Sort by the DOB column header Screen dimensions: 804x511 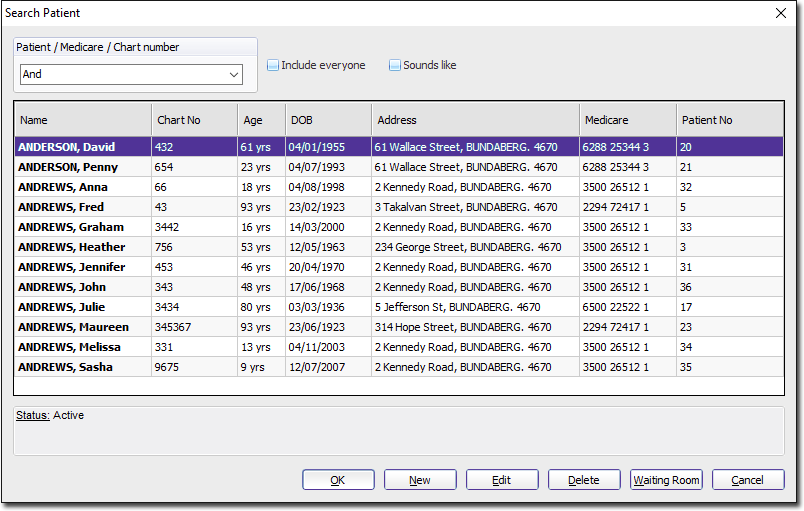click(x=328, y=120)
